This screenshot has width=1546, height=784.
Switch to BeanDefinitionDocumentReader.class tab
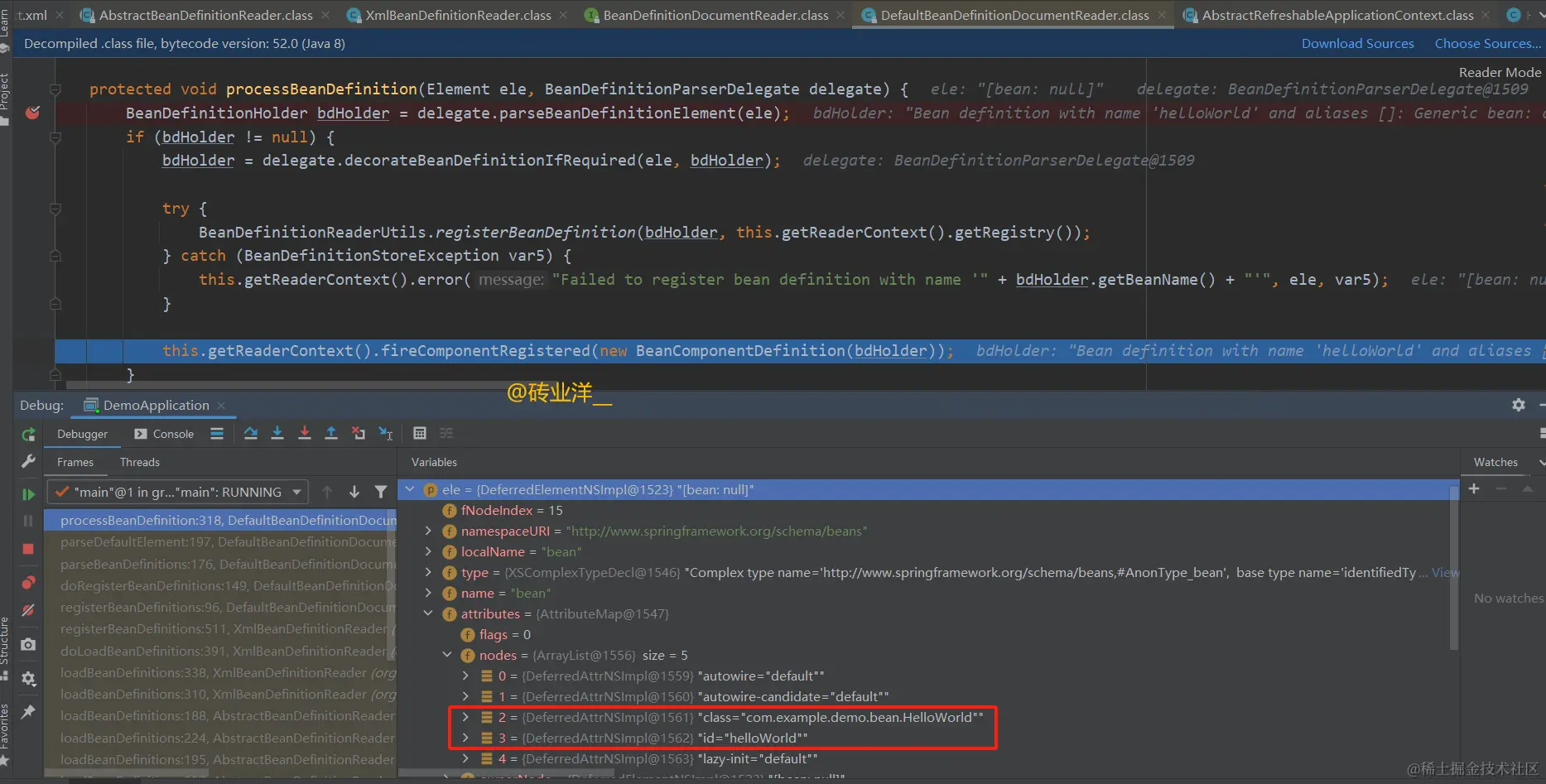[715, 15]
